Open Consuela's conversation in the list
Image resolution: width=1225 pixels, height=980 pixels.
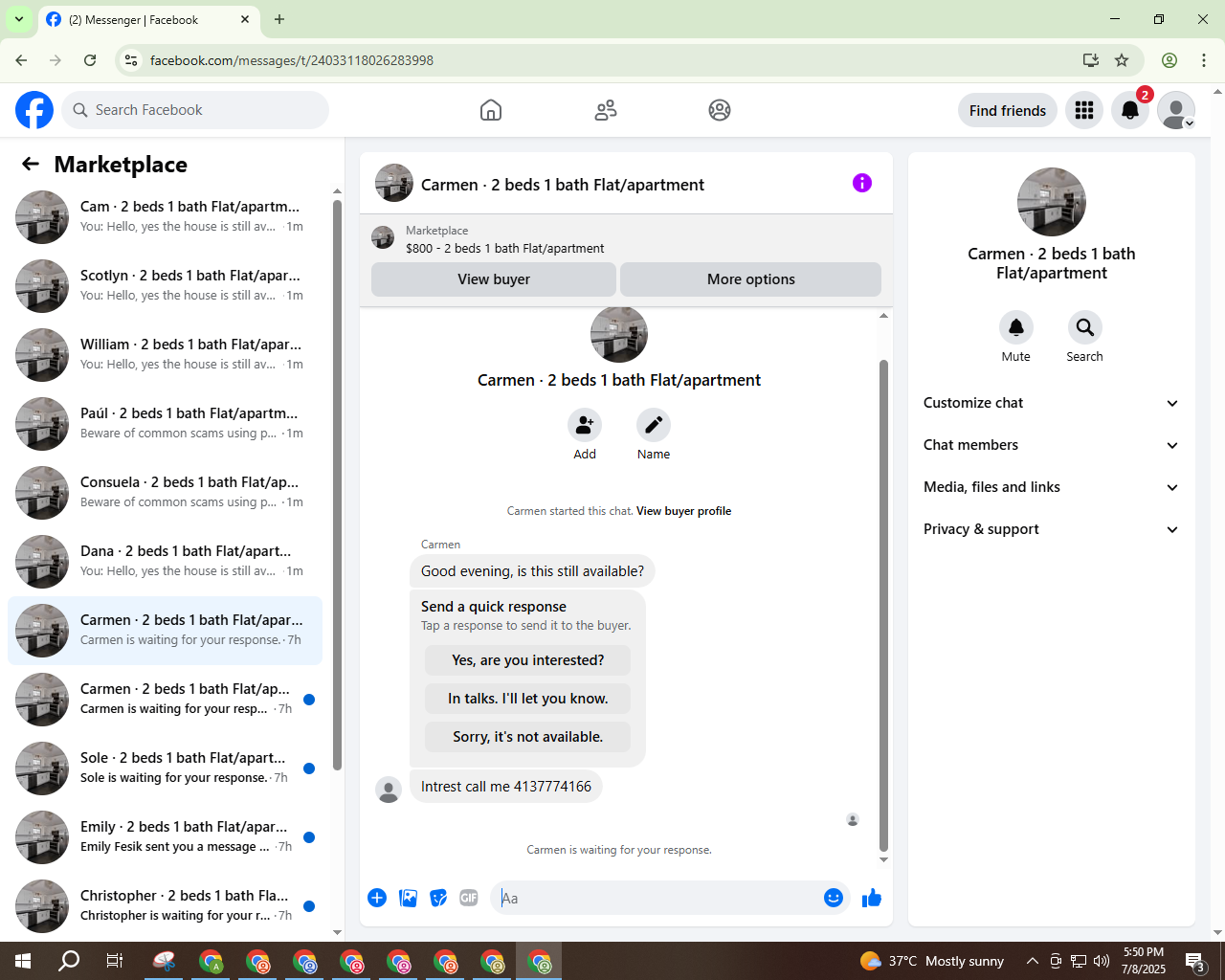(165, 493)
